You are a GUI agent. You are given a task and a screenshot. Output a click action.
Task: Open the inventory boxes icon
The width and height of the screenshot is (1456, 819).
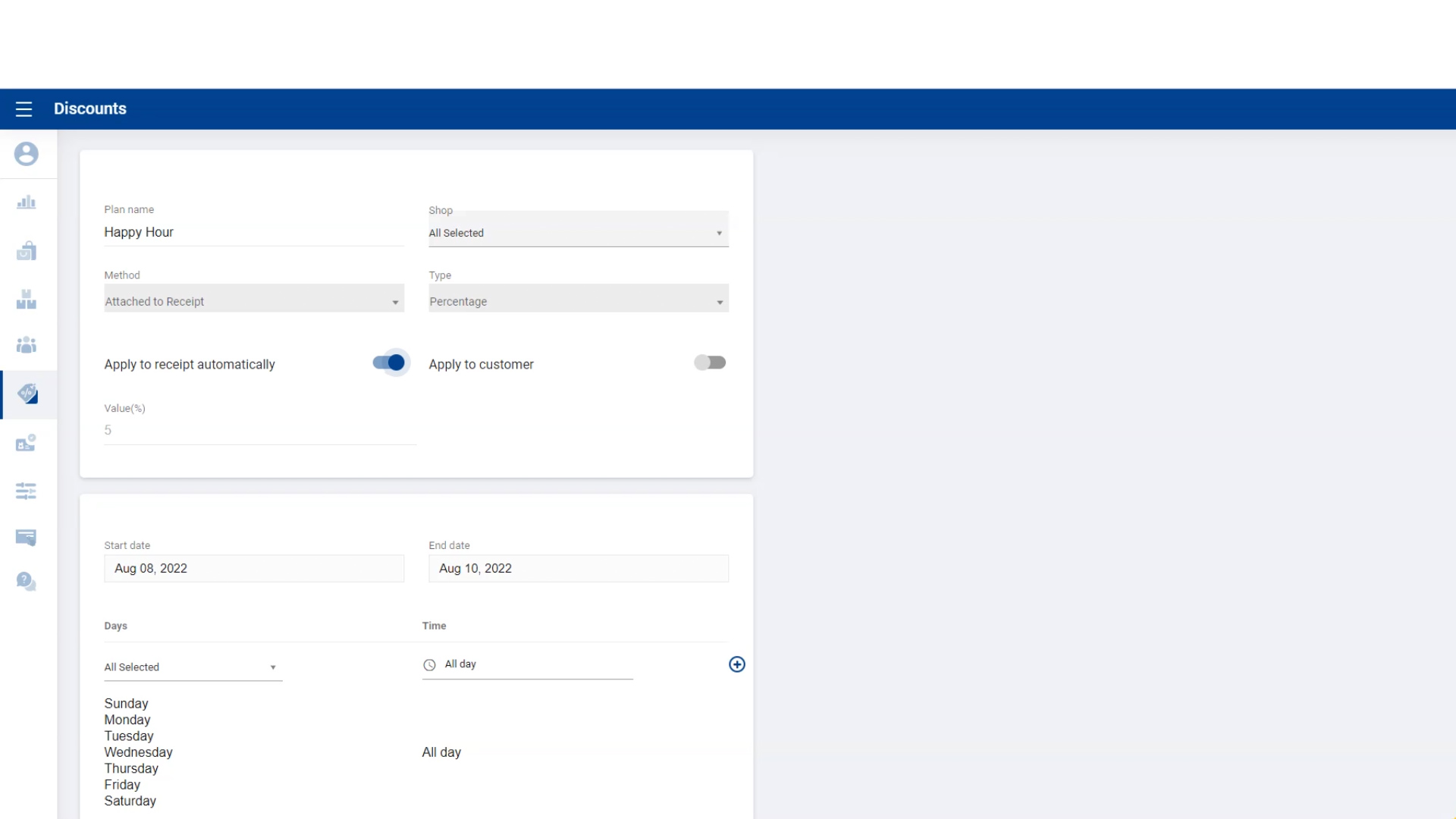coord(27,300)
